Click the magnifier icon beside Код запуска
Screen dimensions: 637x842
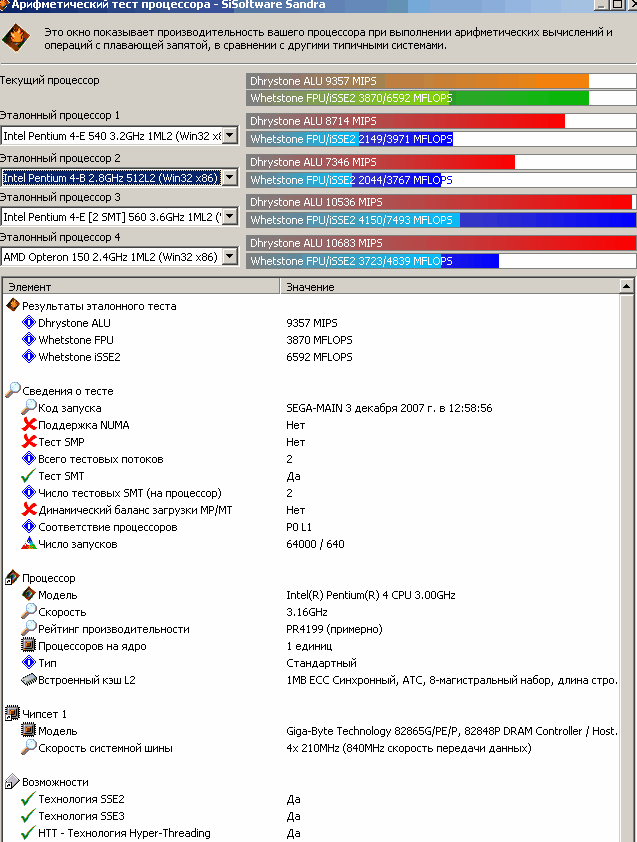tap(28, 408)
